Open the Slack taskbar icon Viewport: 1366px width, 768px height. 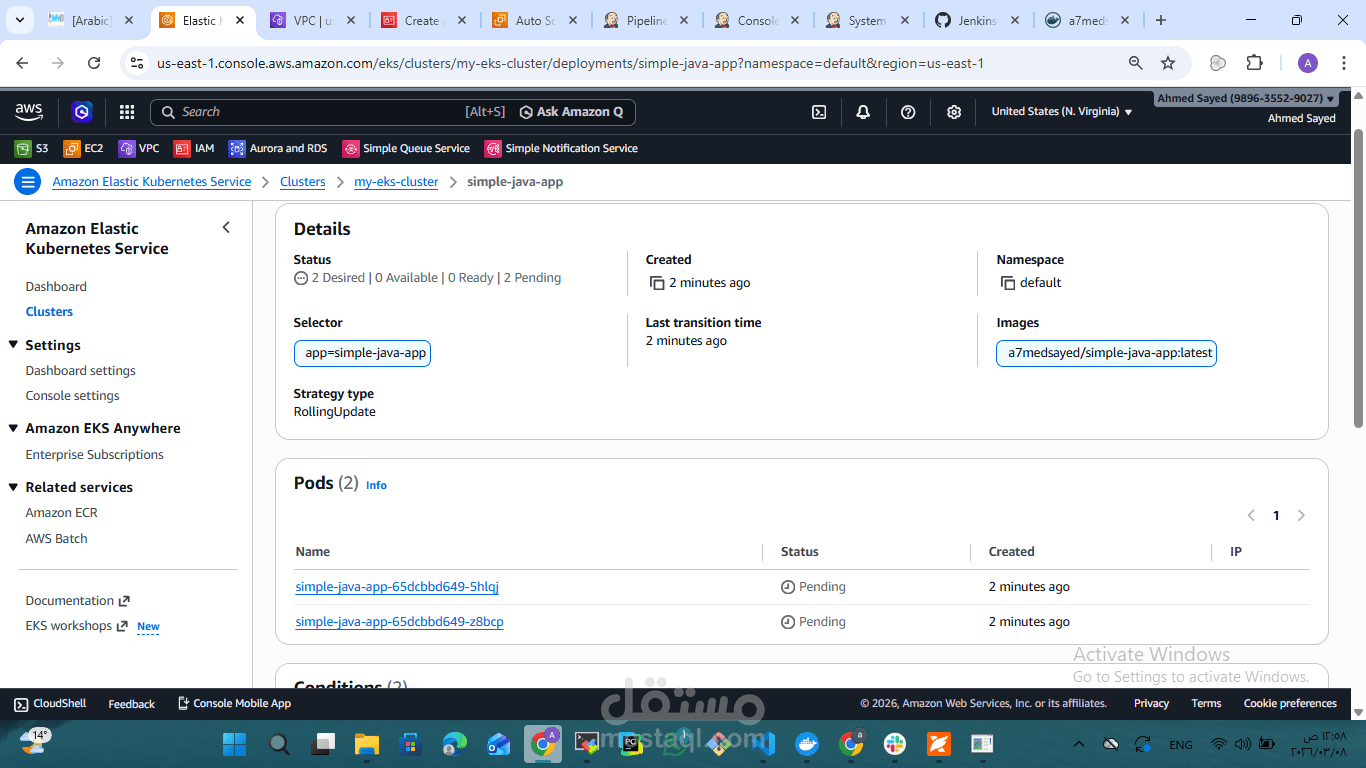894,743
